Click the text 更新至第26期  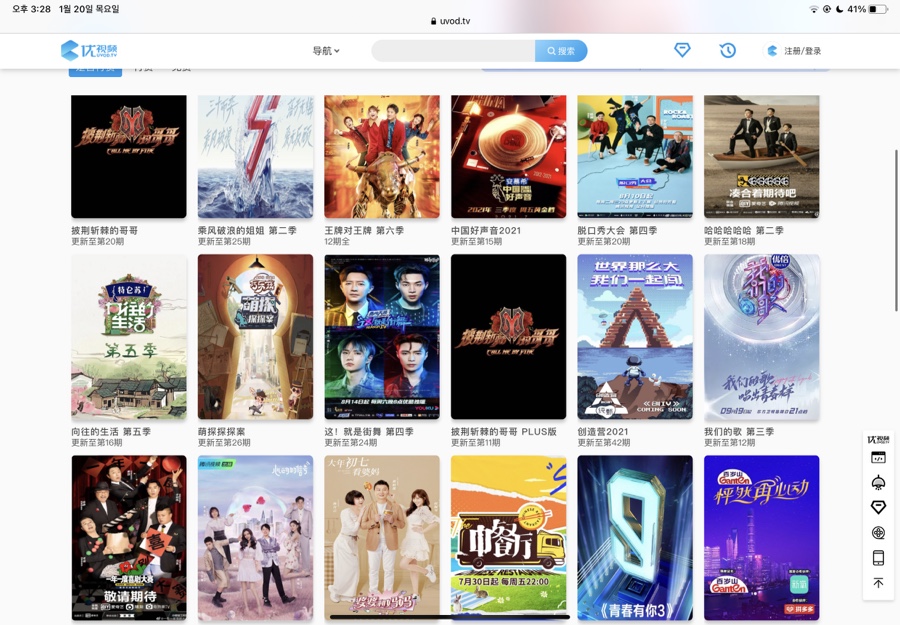[224, 442]
